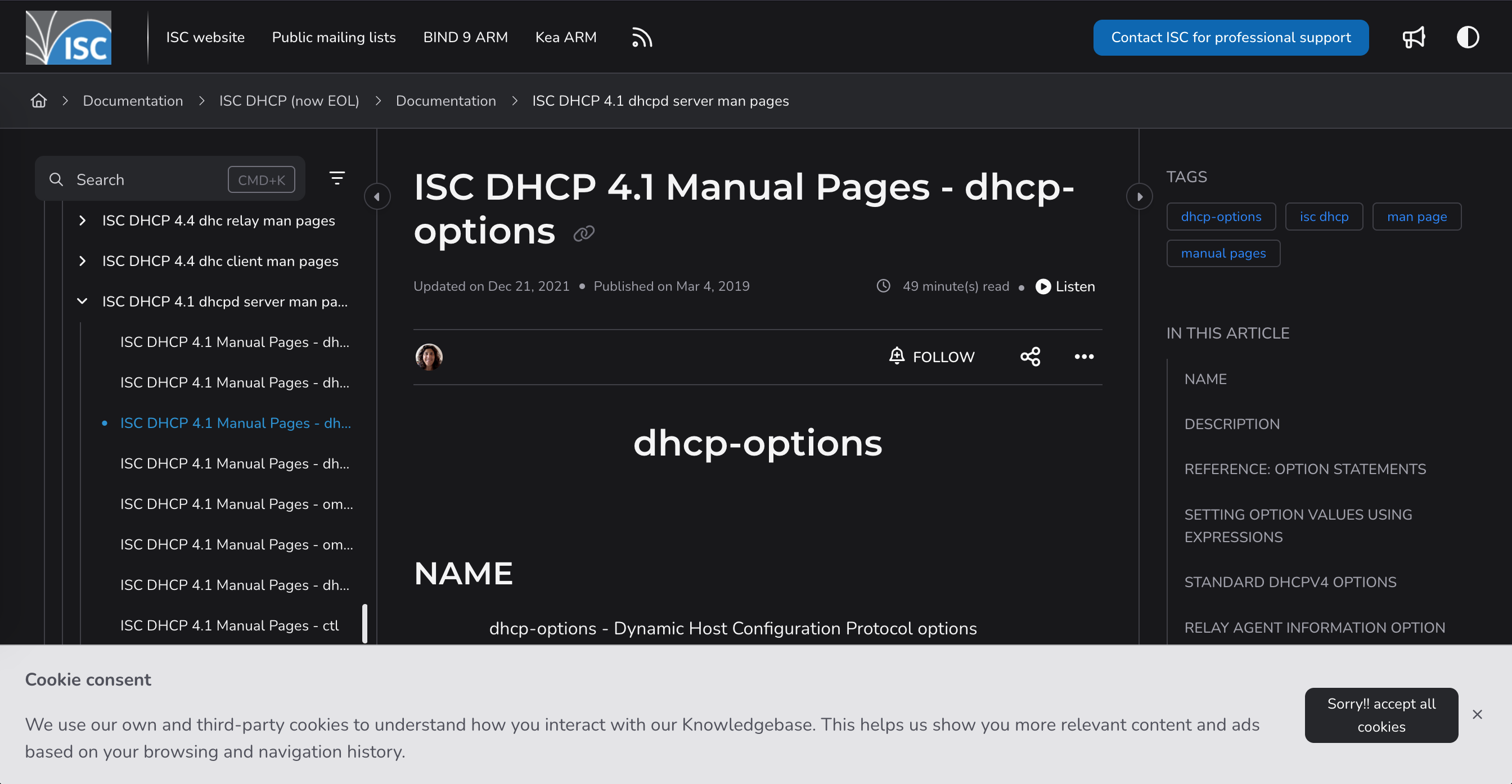Jump to REFERENCE: OPTION STATEMENTS section
Image resolution: width=1512 pixels, height=784 pixels.
[x=1305, y=470]
